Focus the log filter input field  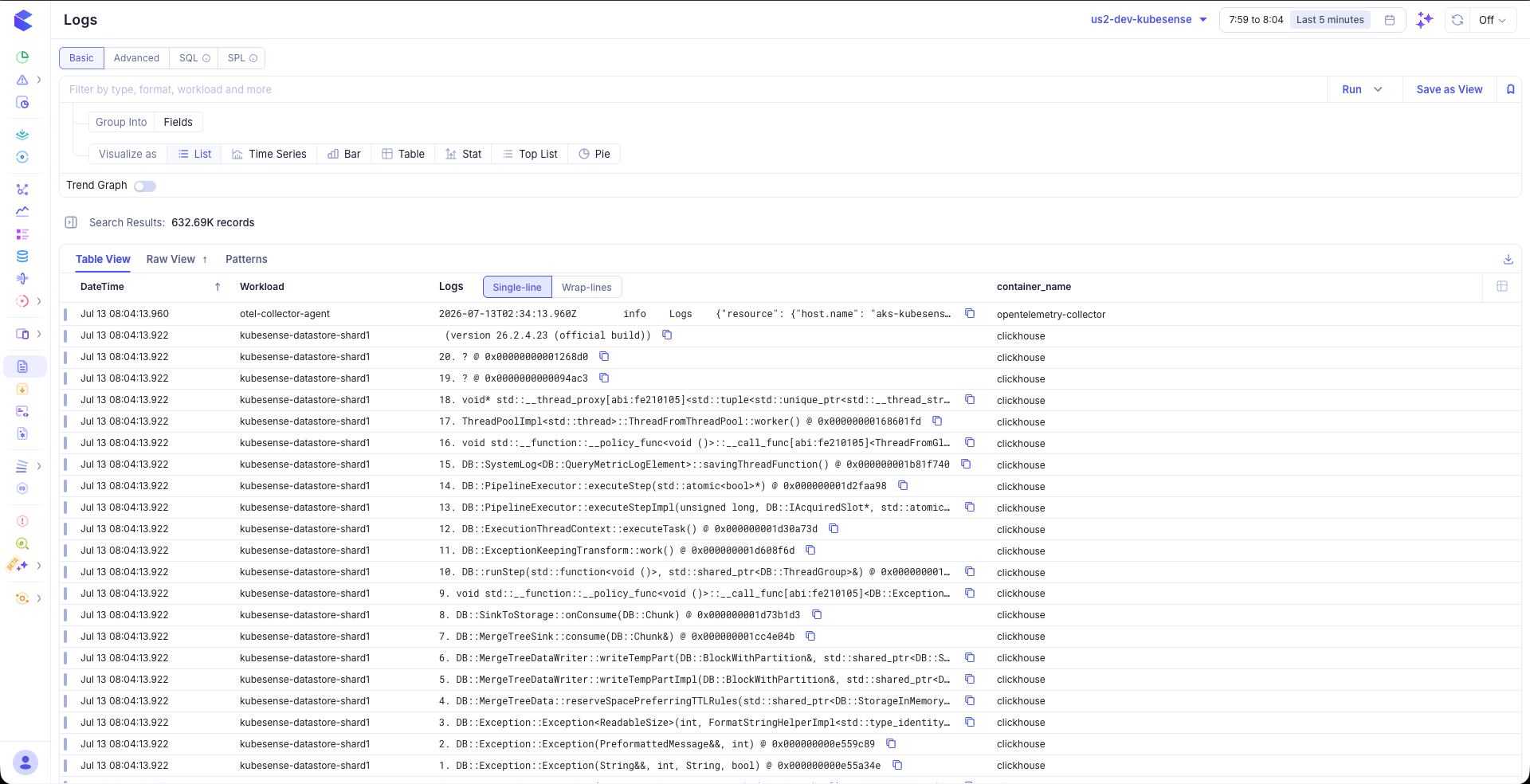pos(693,89)
